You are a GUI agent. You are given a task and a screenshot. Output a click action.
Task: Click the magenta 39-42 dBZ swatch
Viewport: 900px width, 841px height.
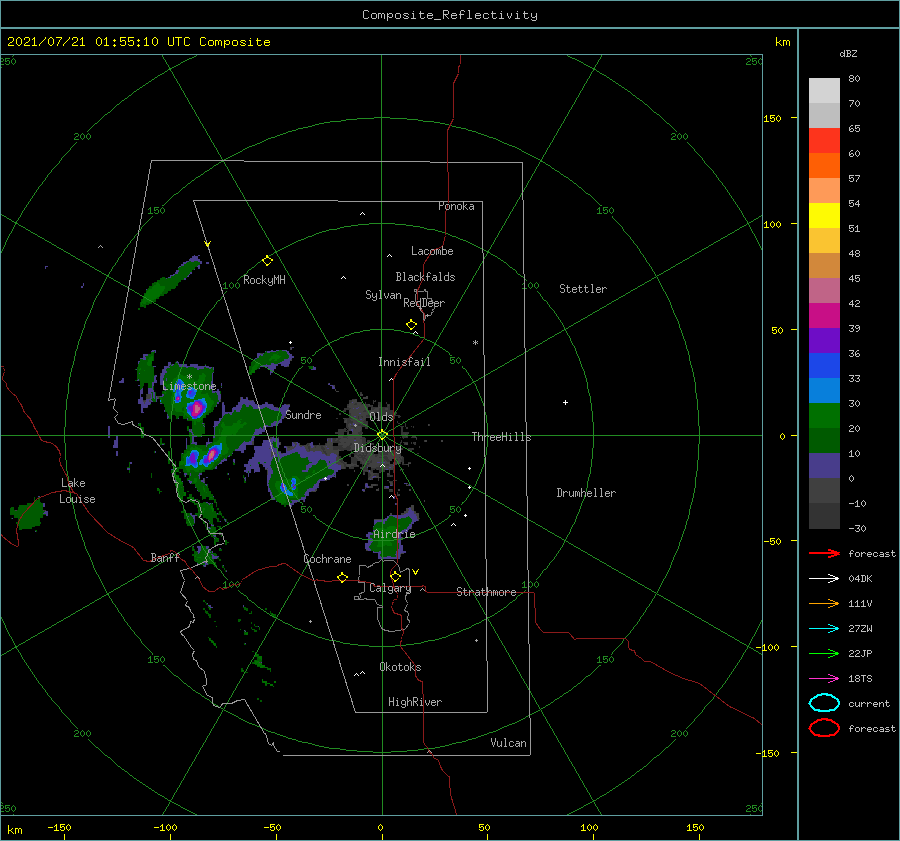(x=824, y=315)
